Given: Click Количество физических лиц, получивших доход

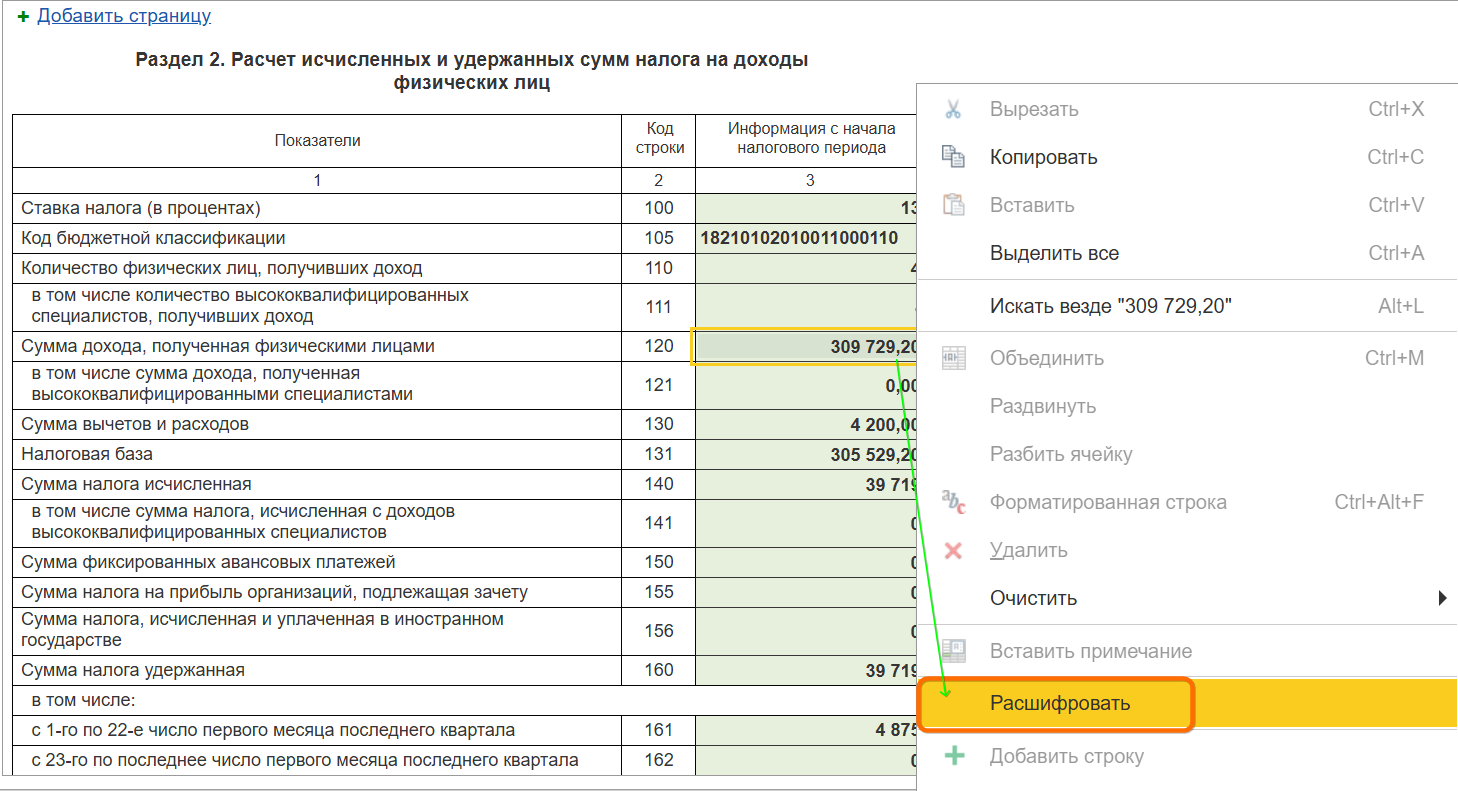Looking at the screenshot, I should pyautogui.click(x=222, y=268).
